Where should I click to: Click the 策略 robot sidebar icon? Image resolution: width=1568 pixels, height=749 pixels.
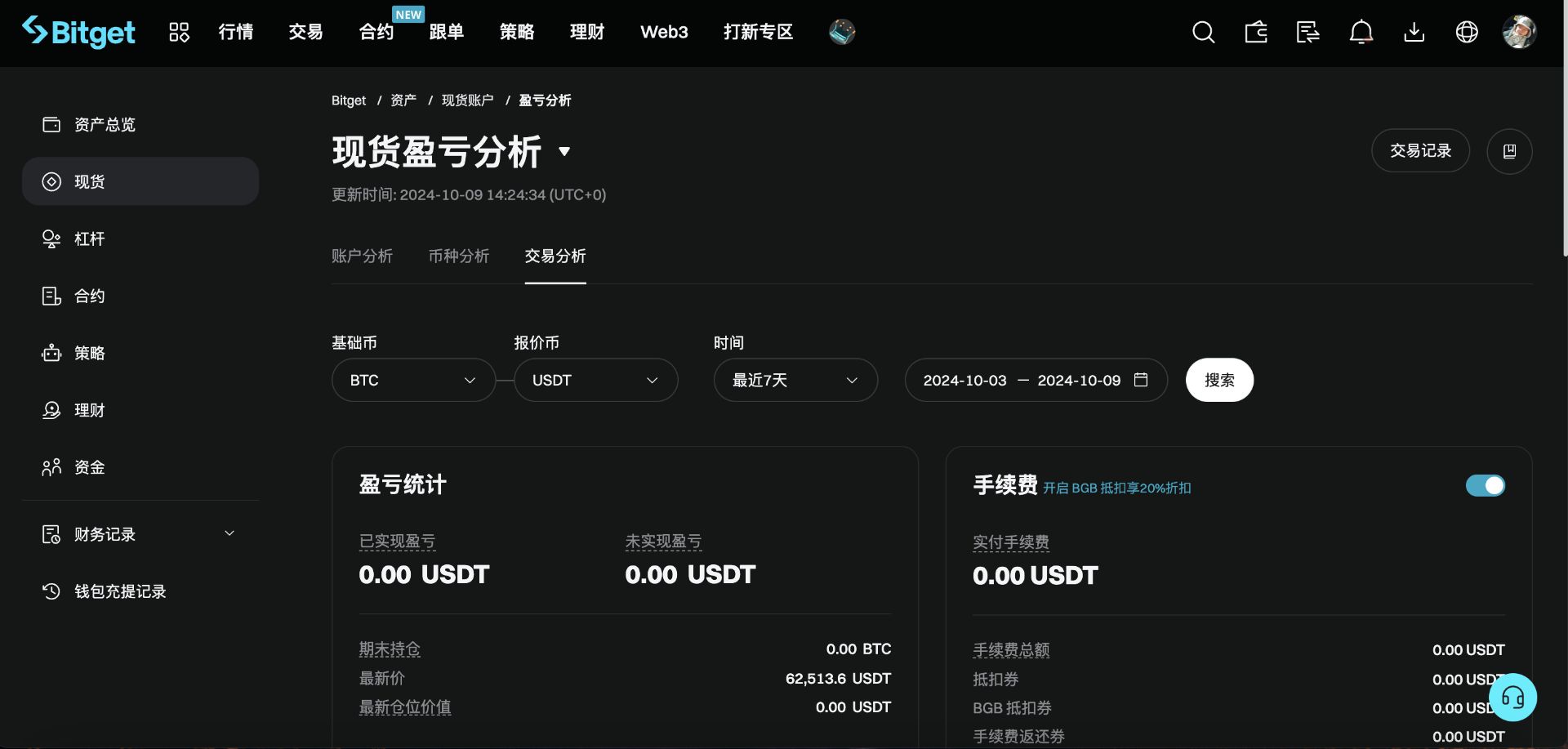click(51, 353)
